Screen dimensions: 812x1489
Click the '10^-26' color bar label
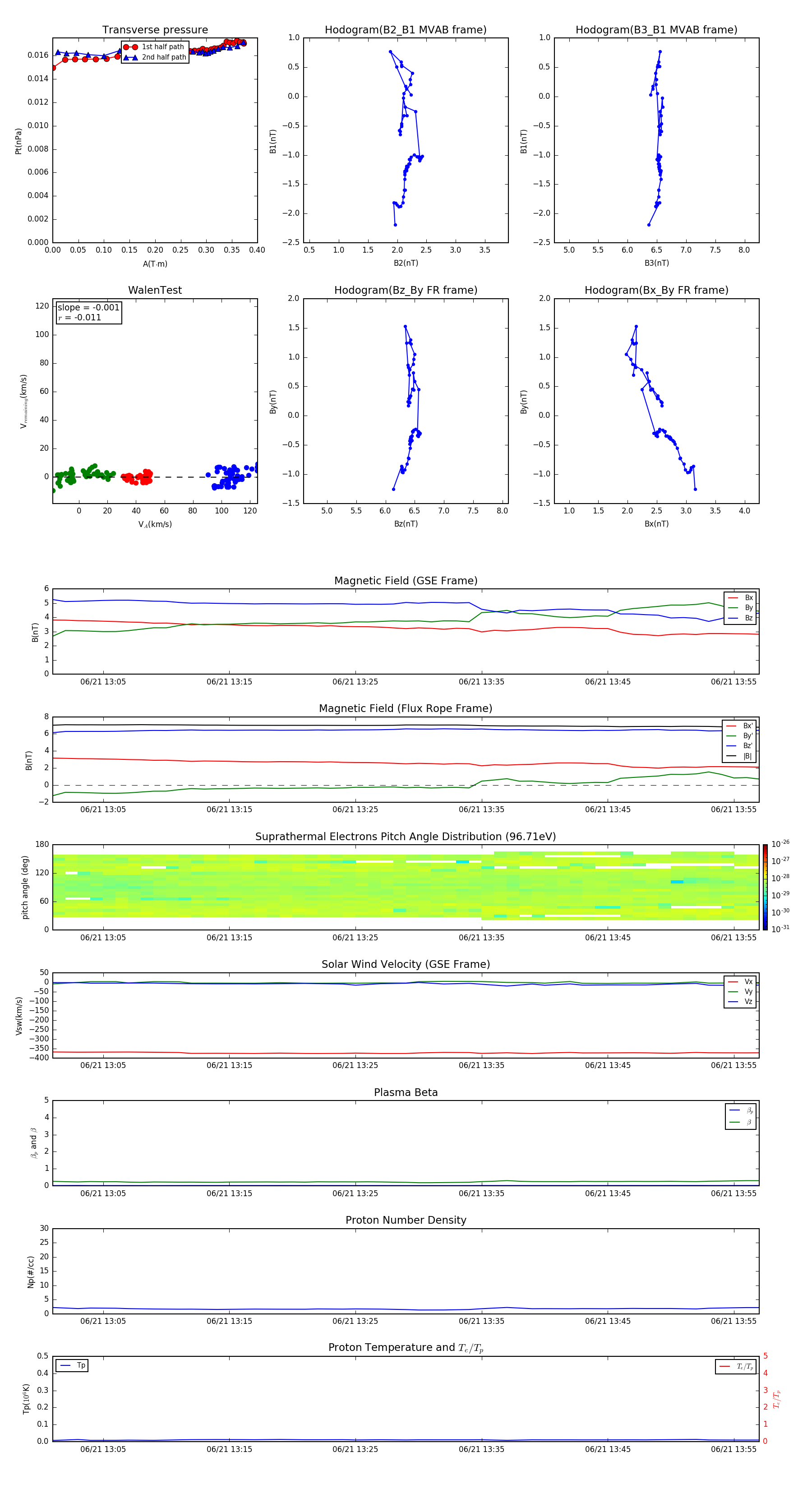click(x=780, y=844)
